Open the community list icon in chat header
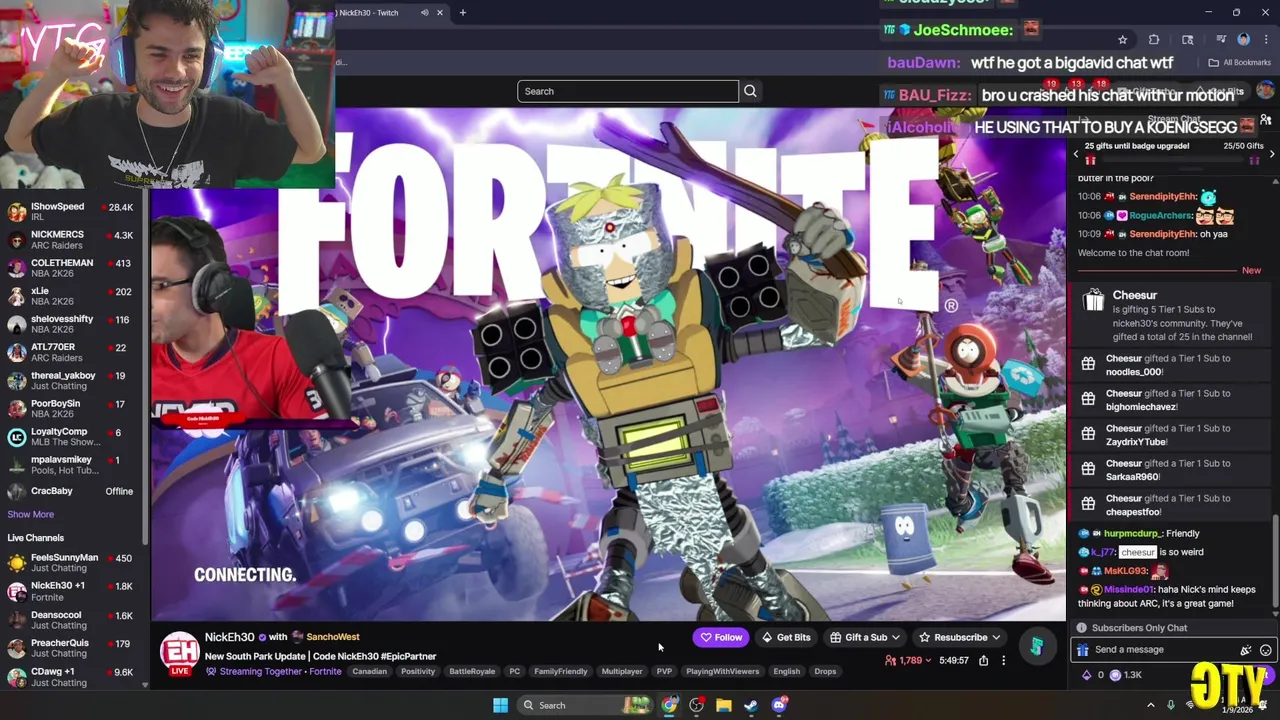This screenshot has height=720, width=1280. (x=1265, y=120)
